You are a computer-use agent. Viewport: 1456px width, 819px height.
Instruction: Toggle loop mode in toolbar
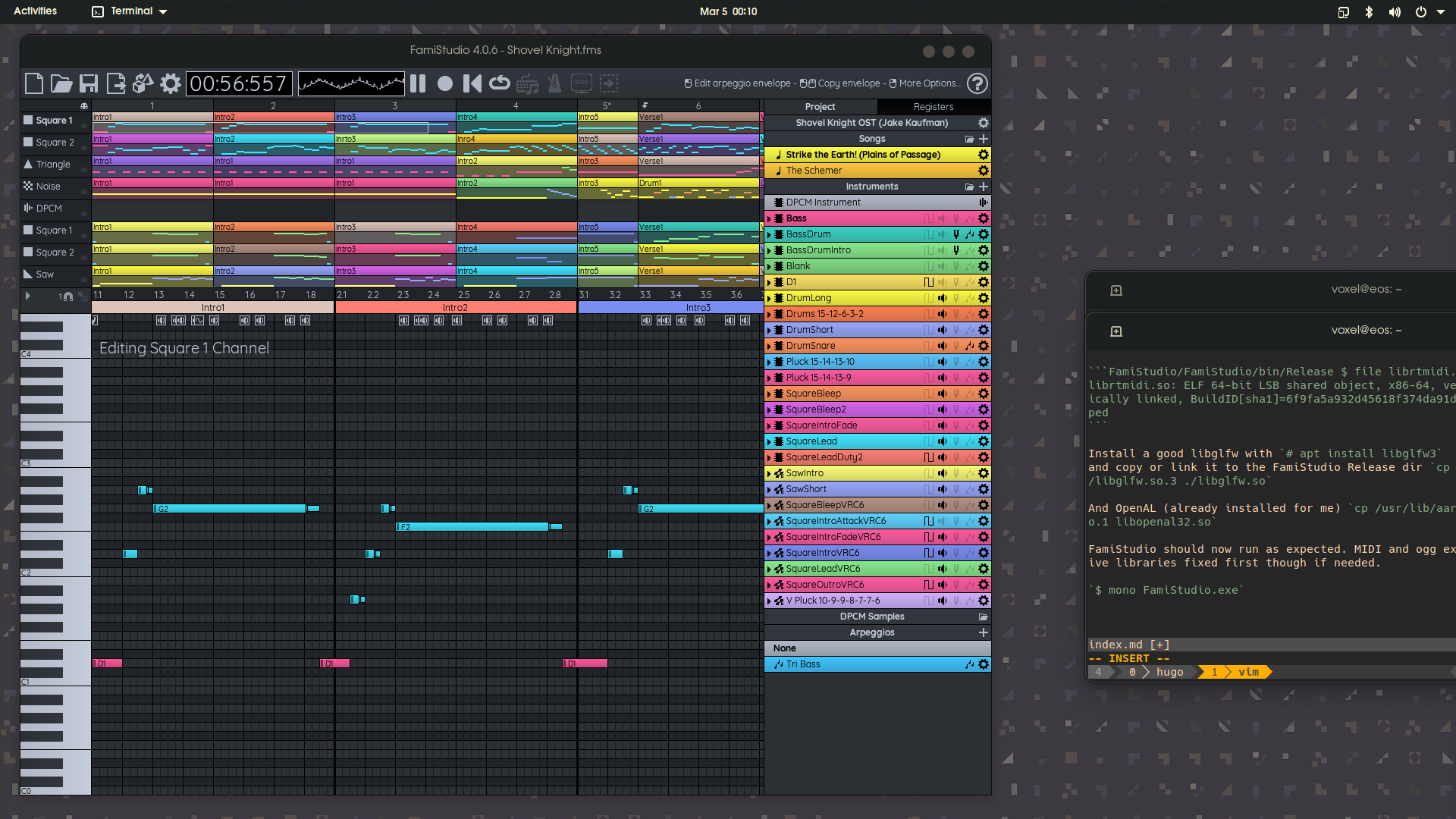[x=500, y=83]
